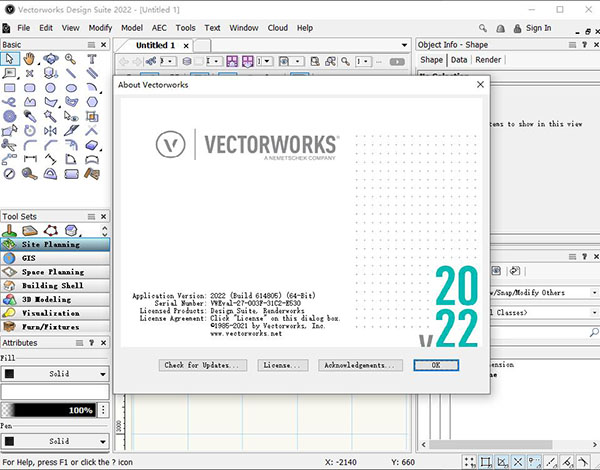
Task: Open the AEC menu
Action: point(159,28)
